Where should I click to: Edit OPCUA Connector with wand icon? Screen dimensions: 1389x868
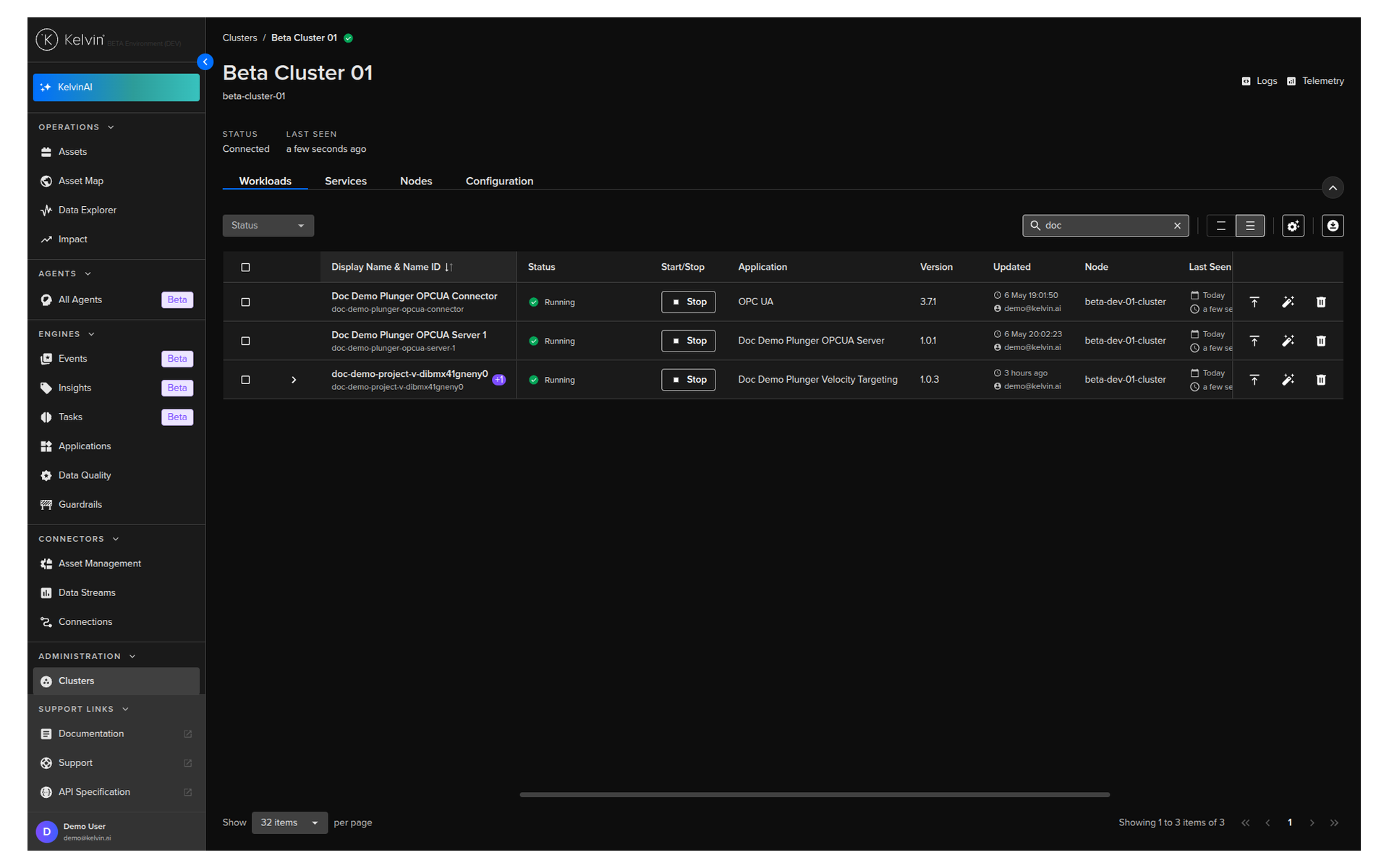click(x=1288, y=302)
